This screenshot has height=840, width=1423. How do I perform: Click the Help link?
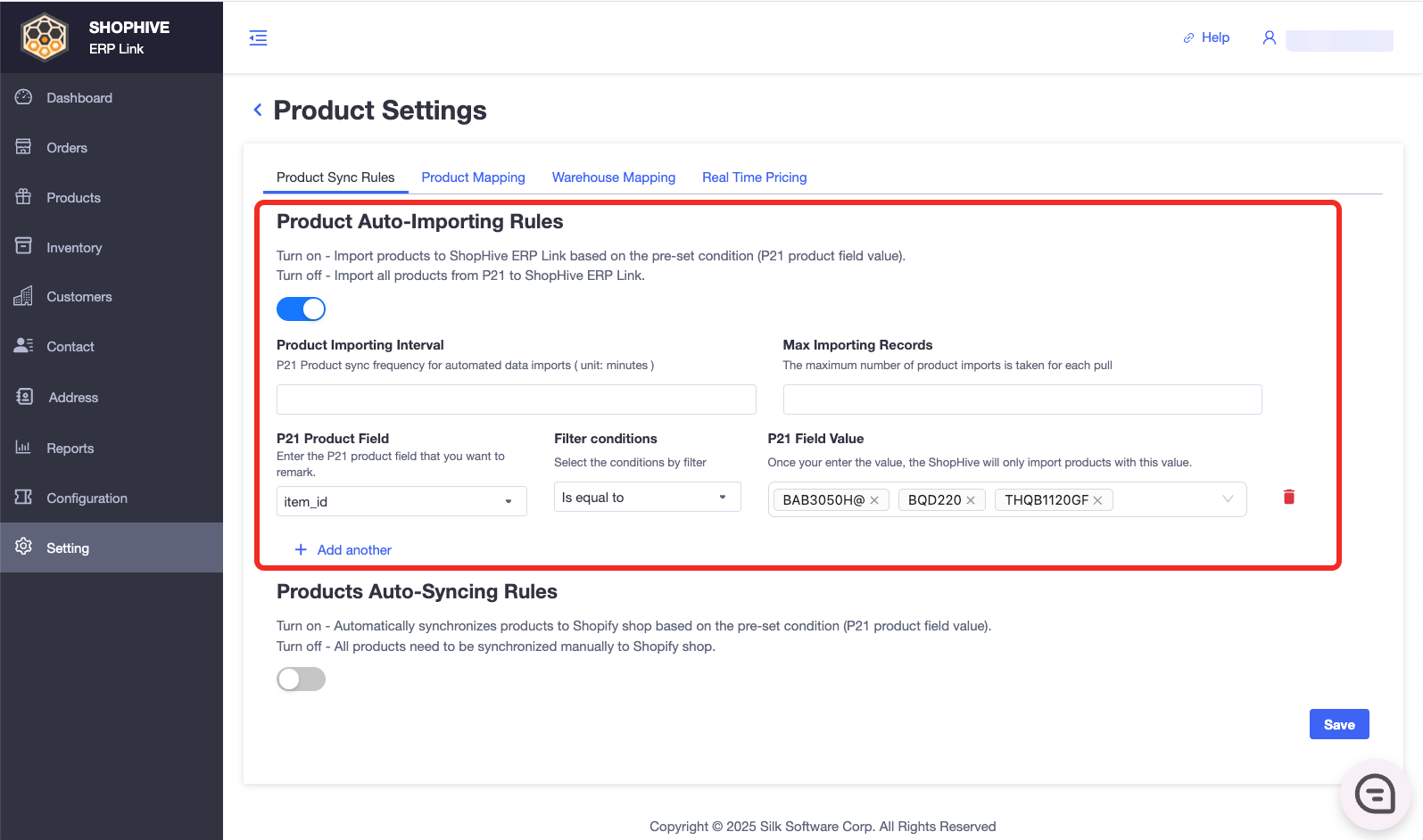tap(1215, 37)
